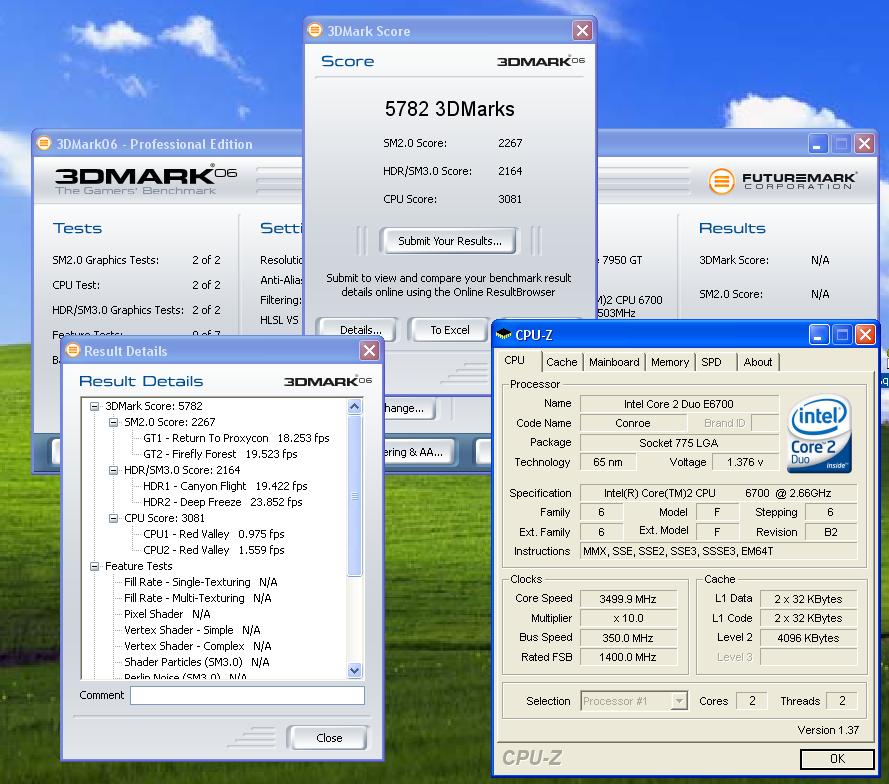Collapse the SM2.0 Score: 2267 node
Screen dimensions: 889x784
[113, 422]
